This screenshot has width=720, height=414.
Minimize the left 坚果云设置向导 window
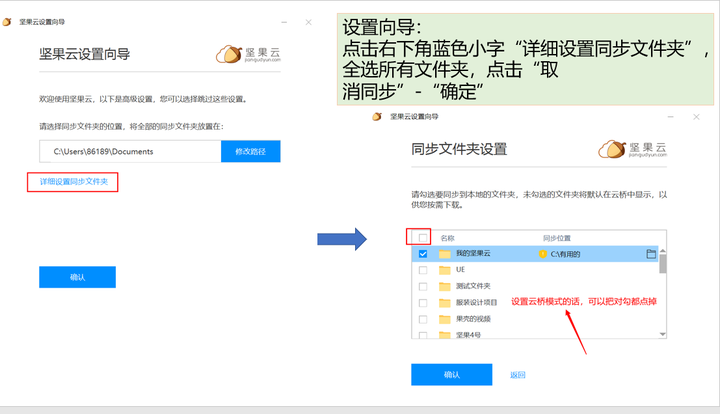click(284, 22)
